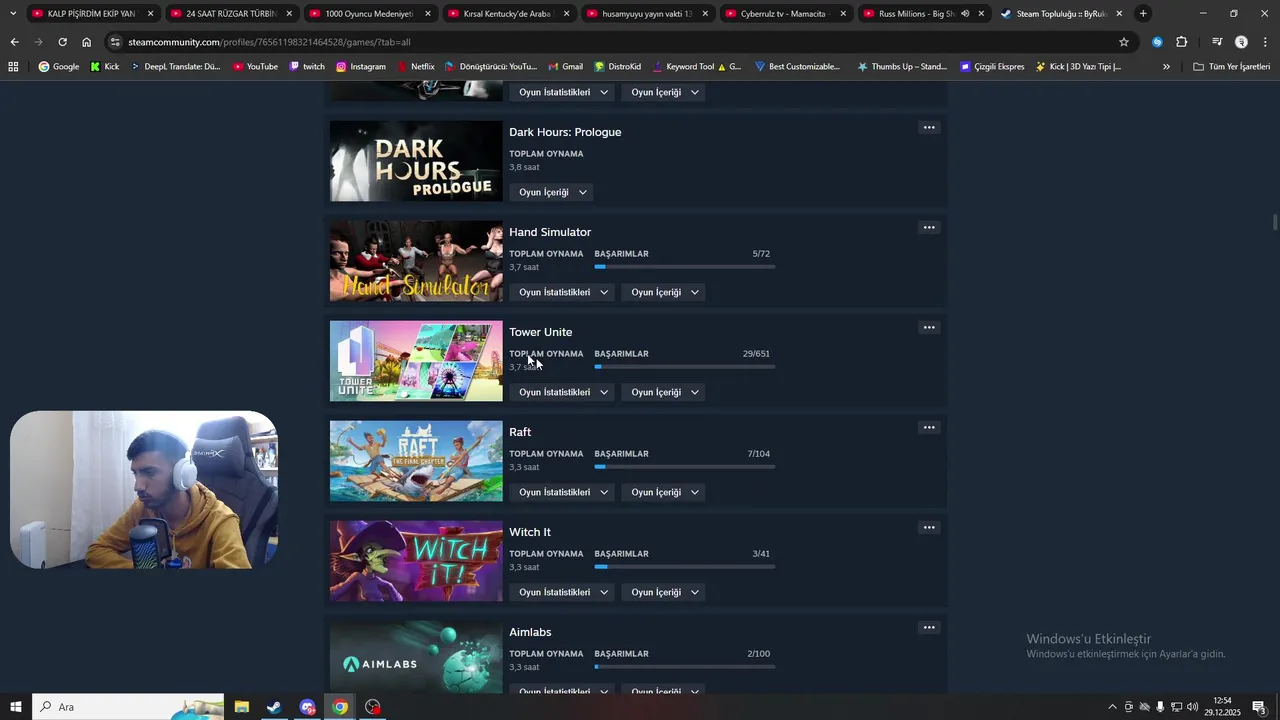Open Witch It game title link
This screenshot has height=720, width=1280.
[530, 532]
